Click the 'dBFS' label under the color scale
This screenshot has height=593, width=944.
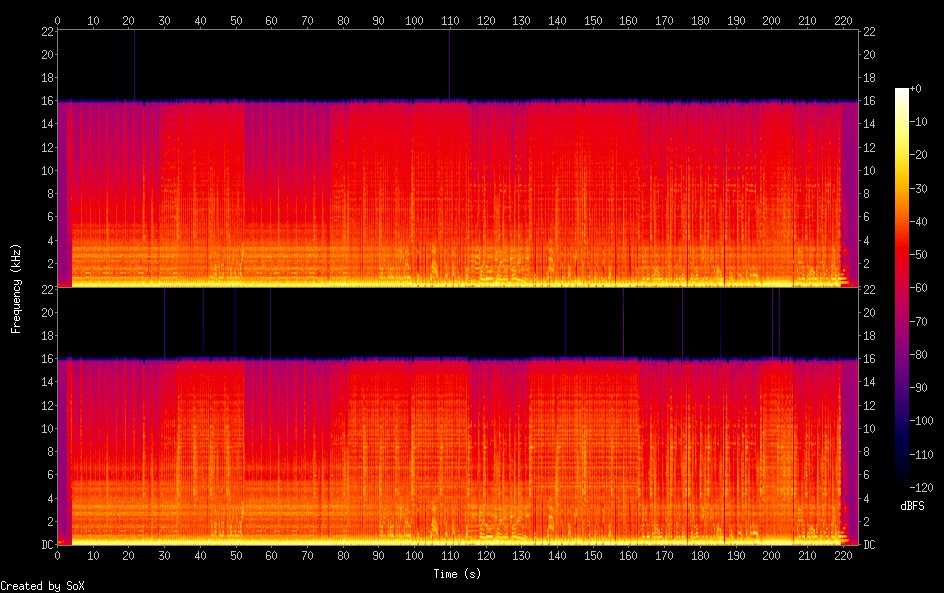(912, 506)
